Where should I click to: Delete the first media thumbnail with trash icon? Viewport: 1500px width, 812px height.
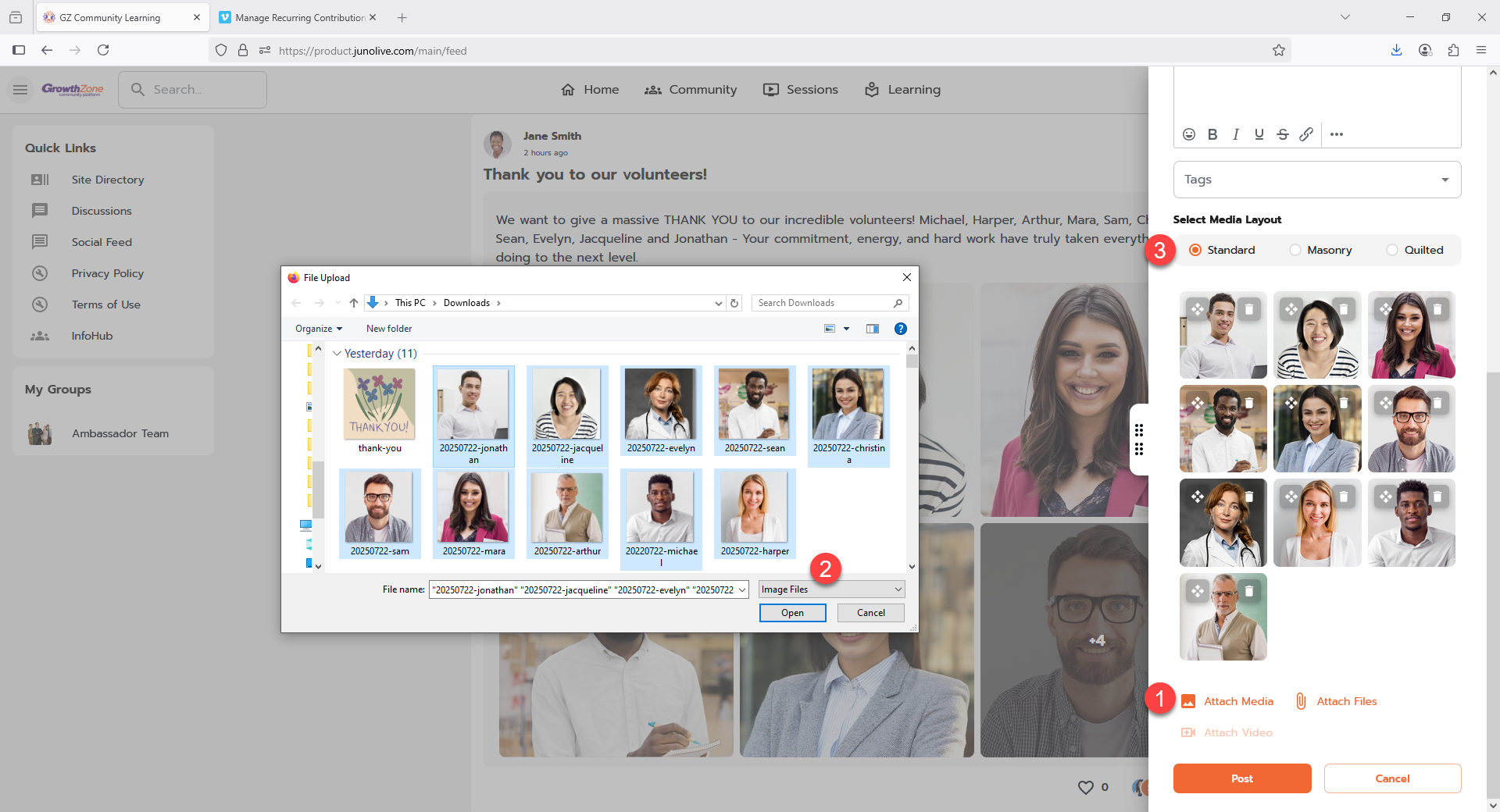click(1249, 309)
